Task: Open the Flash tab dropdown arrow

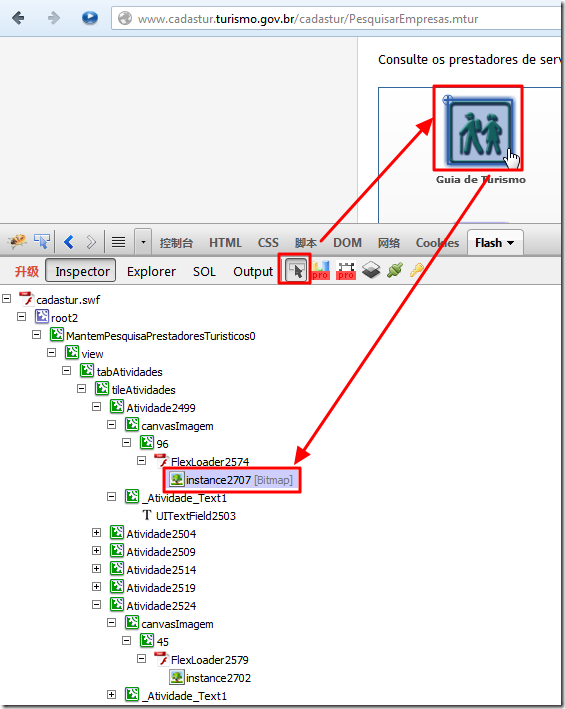Action: coord(511,243)
